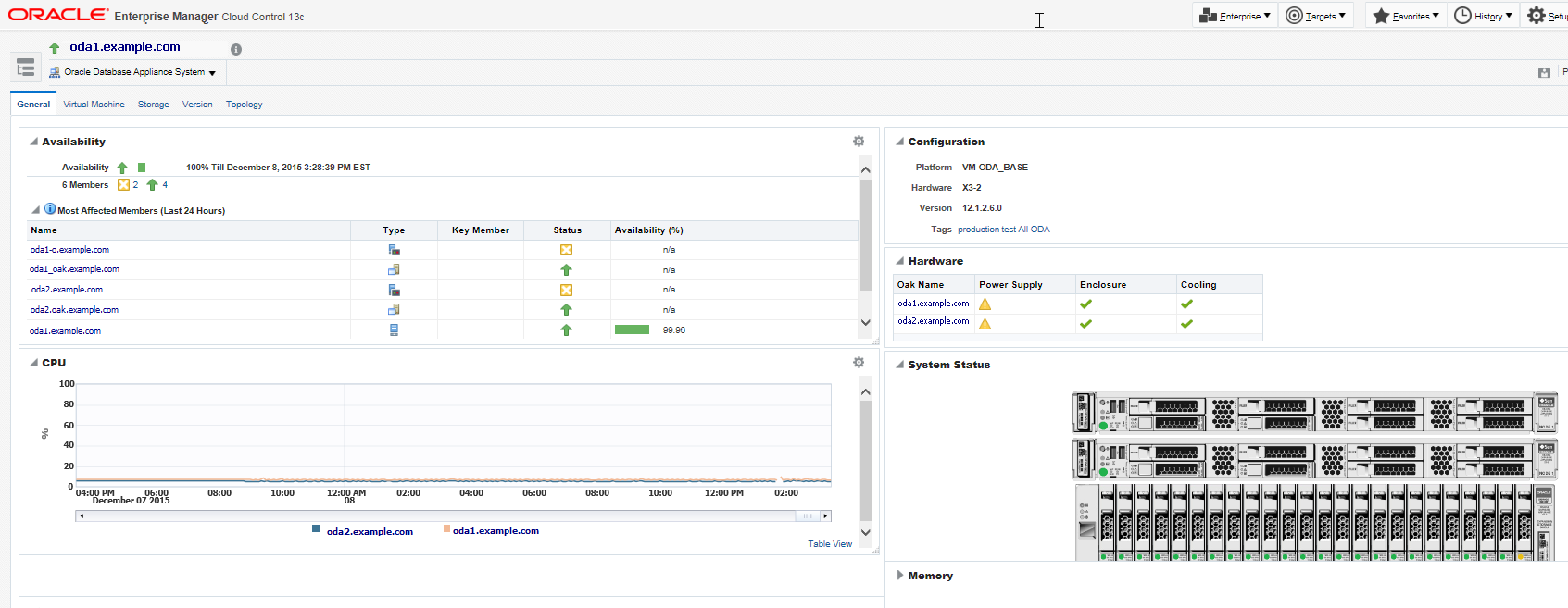Click the info icon beside oda1.example.com

(x=236, y=49)
